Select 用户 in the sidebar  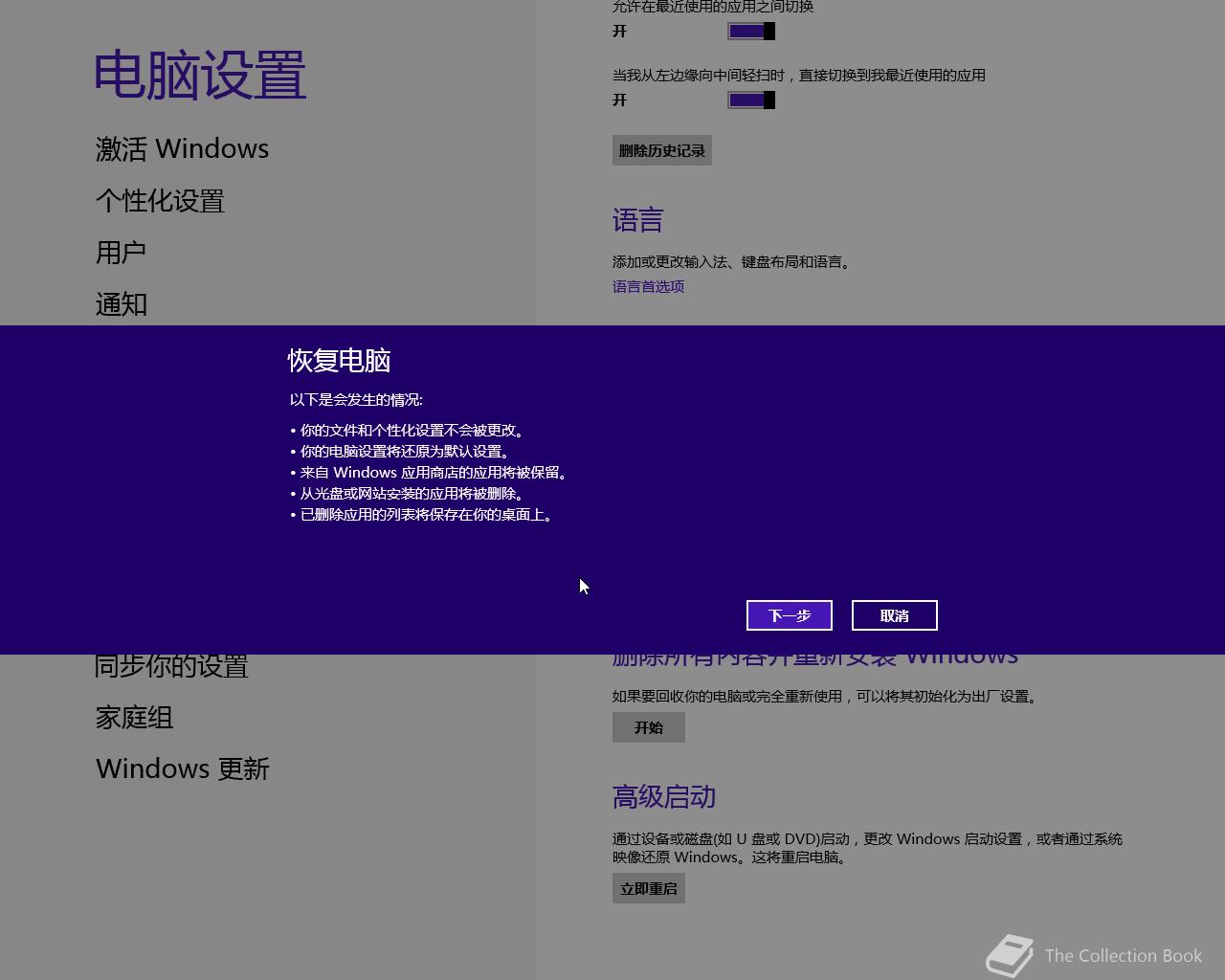point(121,253)
